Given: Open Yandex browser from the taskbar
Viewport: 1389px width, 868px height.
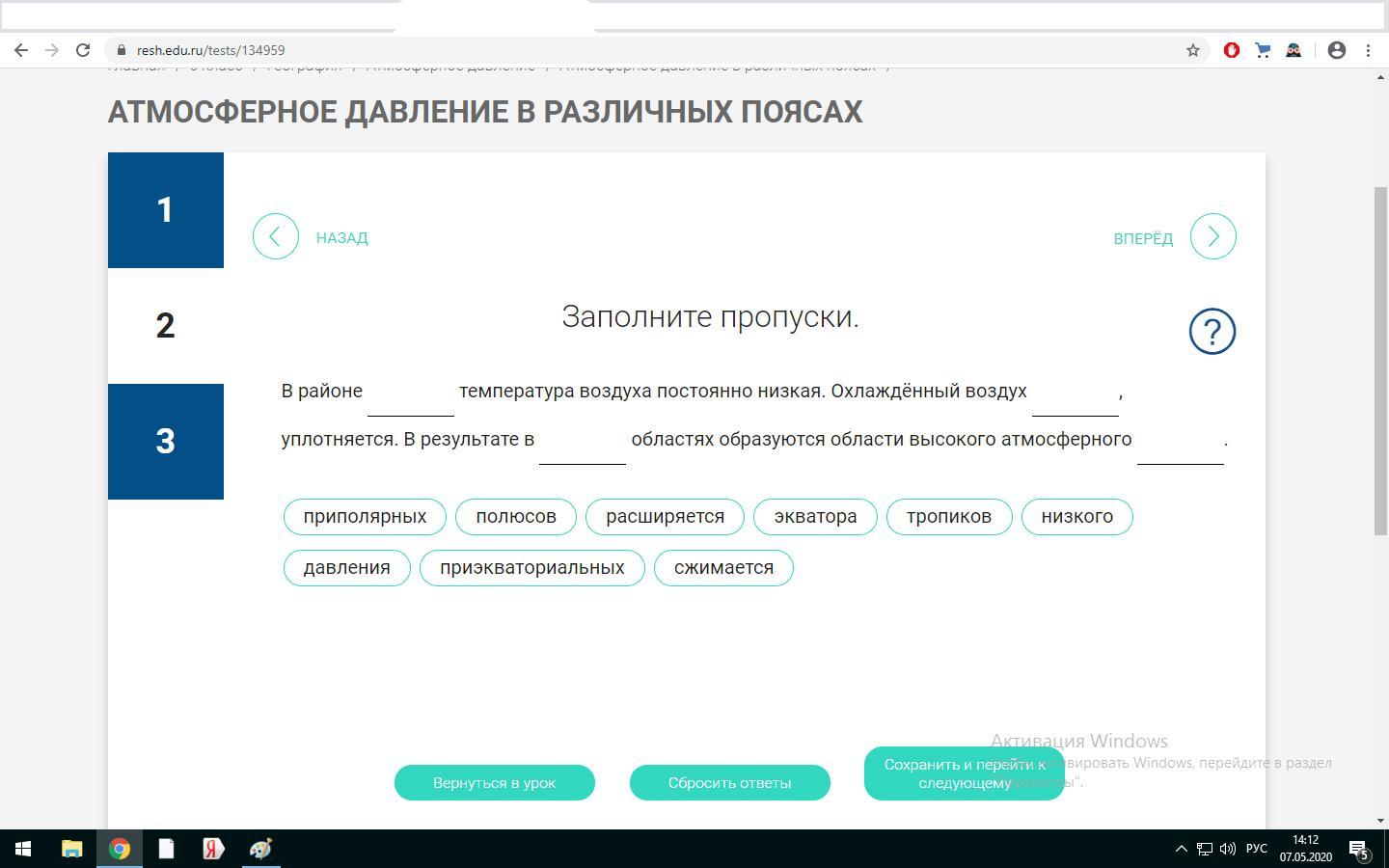Looking at the screenshot, I should pyautogui.click(x=213, y=849).
